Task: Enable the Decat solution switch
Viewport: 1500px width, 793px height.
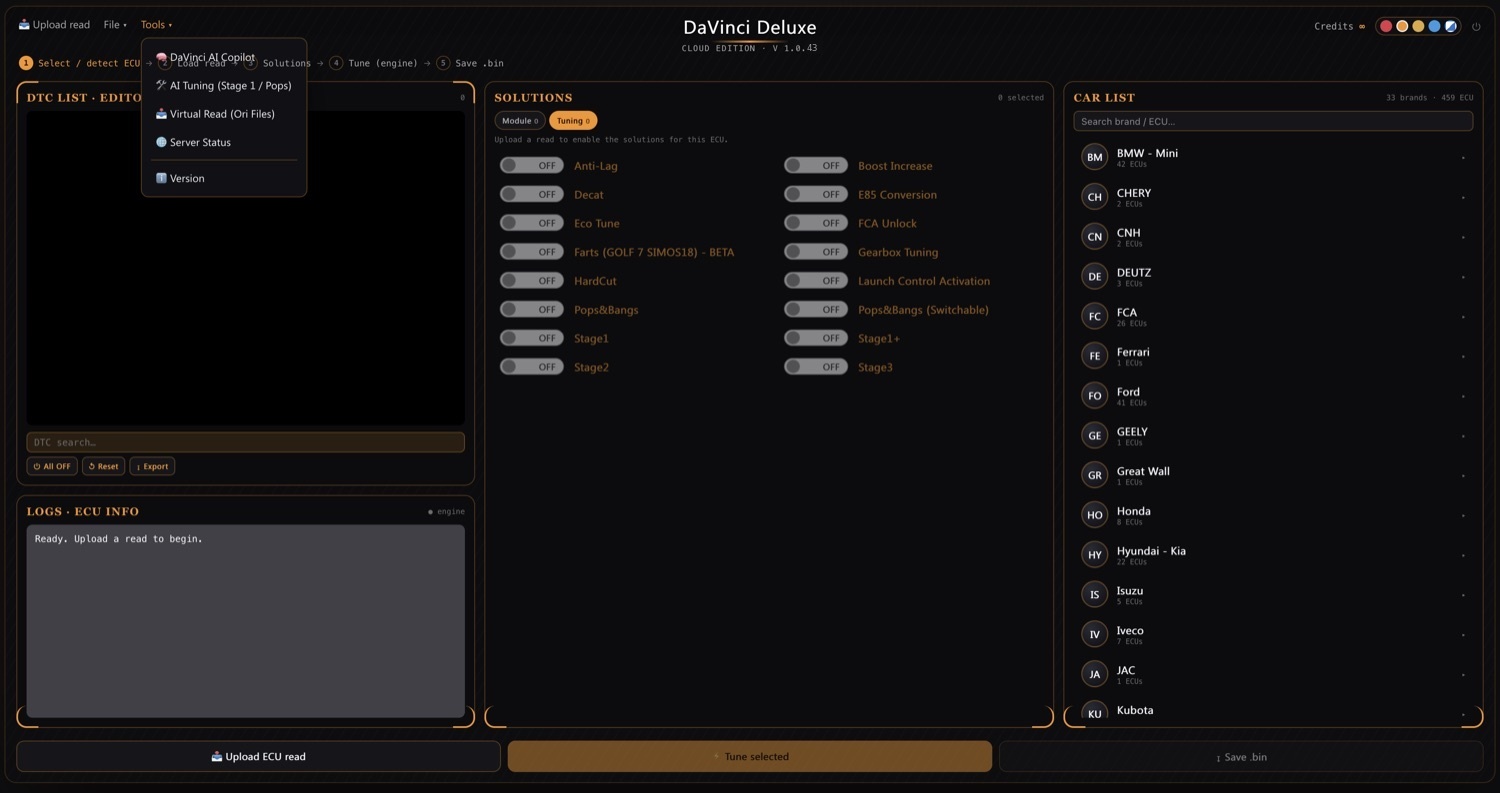Action: pos(532,194)
